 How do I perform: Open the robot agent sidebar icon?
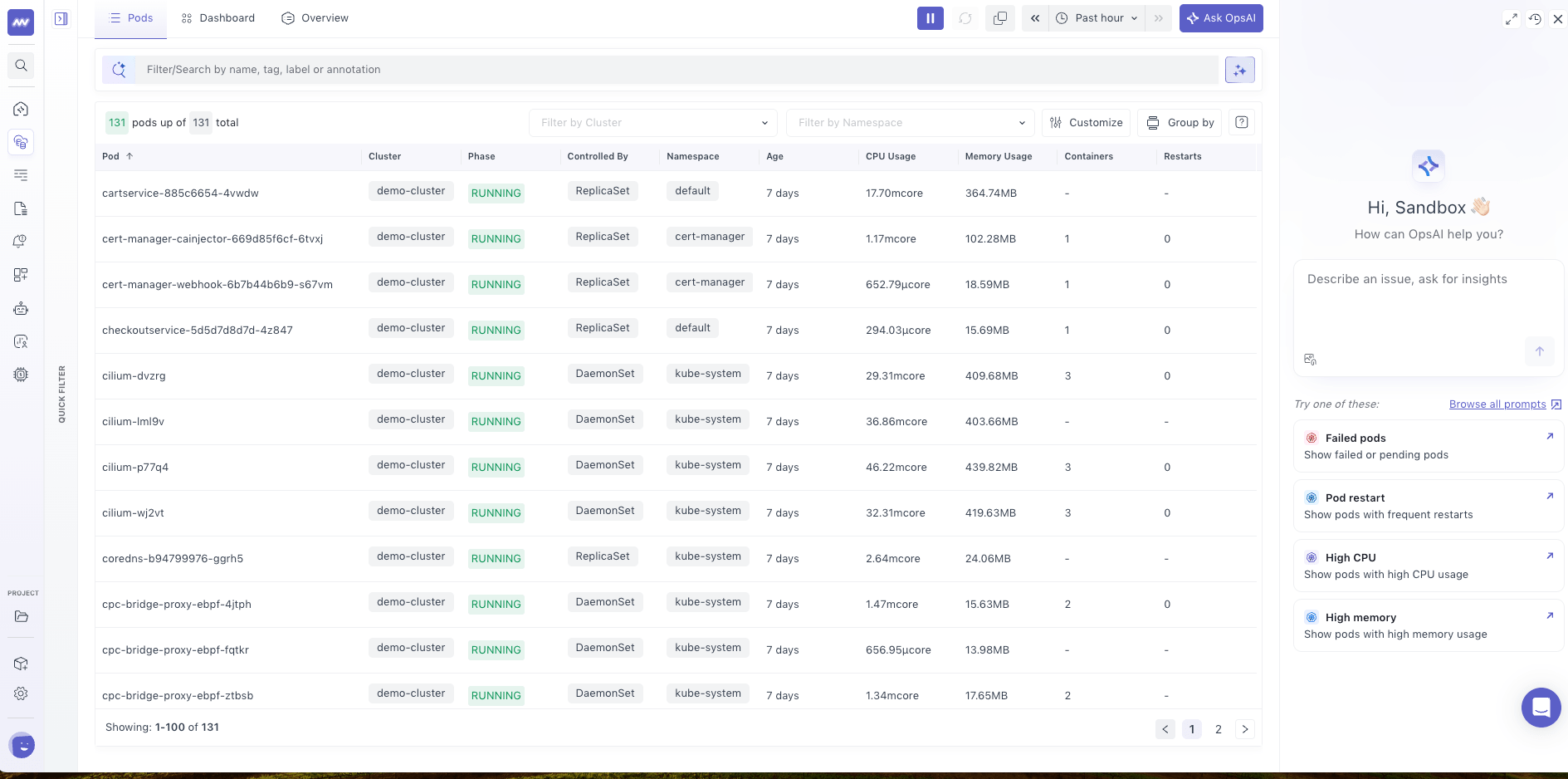click(x=21, y=308)
